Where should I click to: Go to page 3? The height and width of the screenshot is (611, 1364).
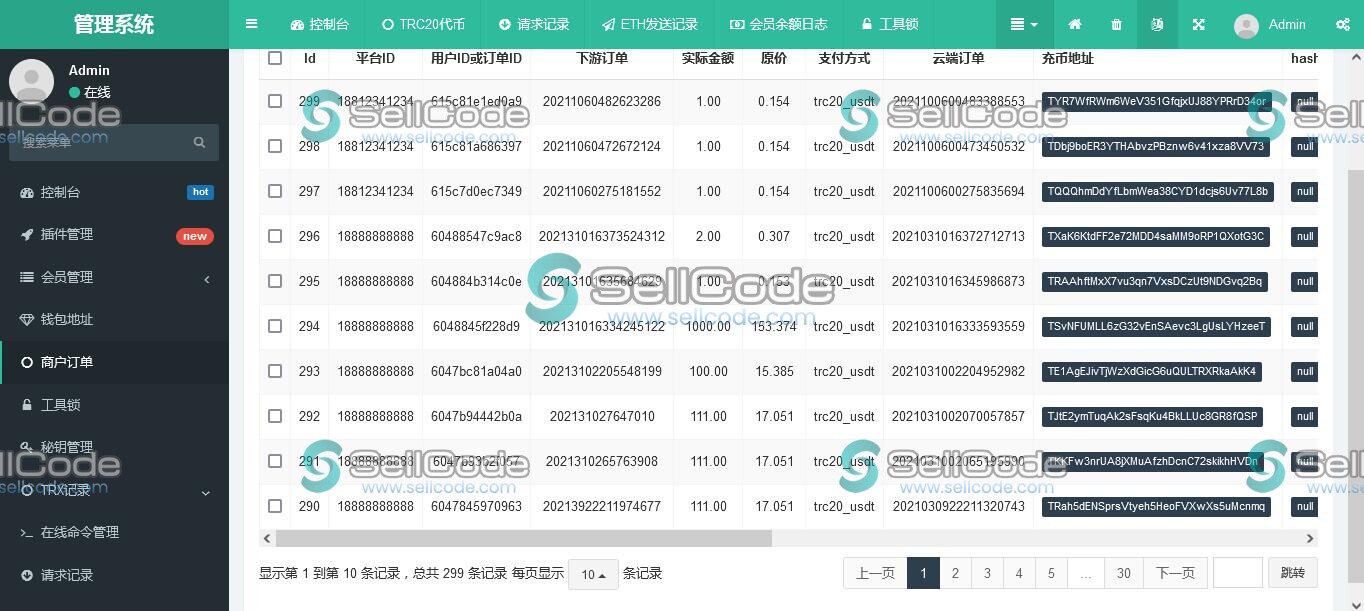pyautogui.click(x=987, y=573)
